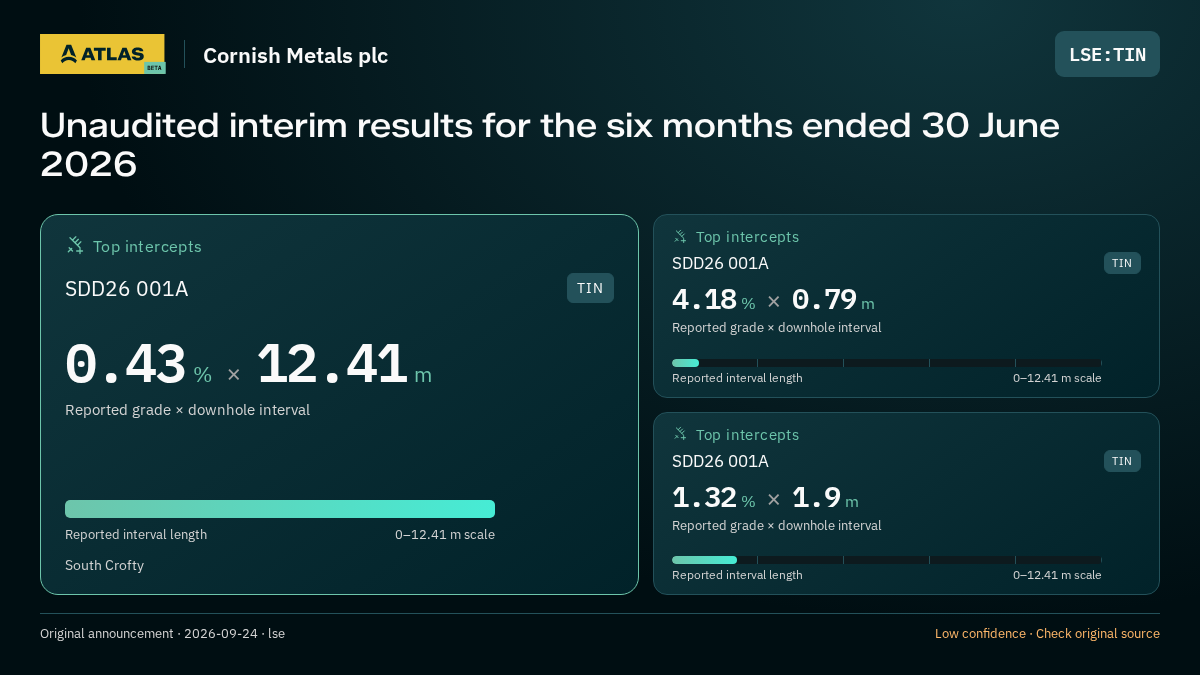Click the 4.18 grade value
Image resolution: width=1200 pixels, height=675 pixels.
pos(704,299)
